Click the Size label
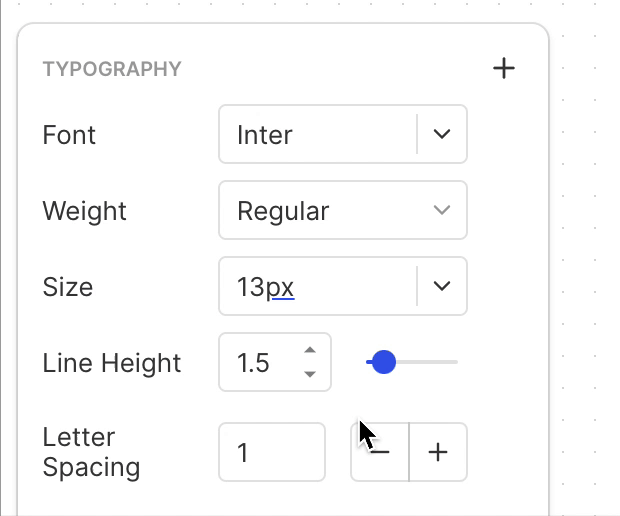Screen dimensions: 620x516 coord(68,287)
